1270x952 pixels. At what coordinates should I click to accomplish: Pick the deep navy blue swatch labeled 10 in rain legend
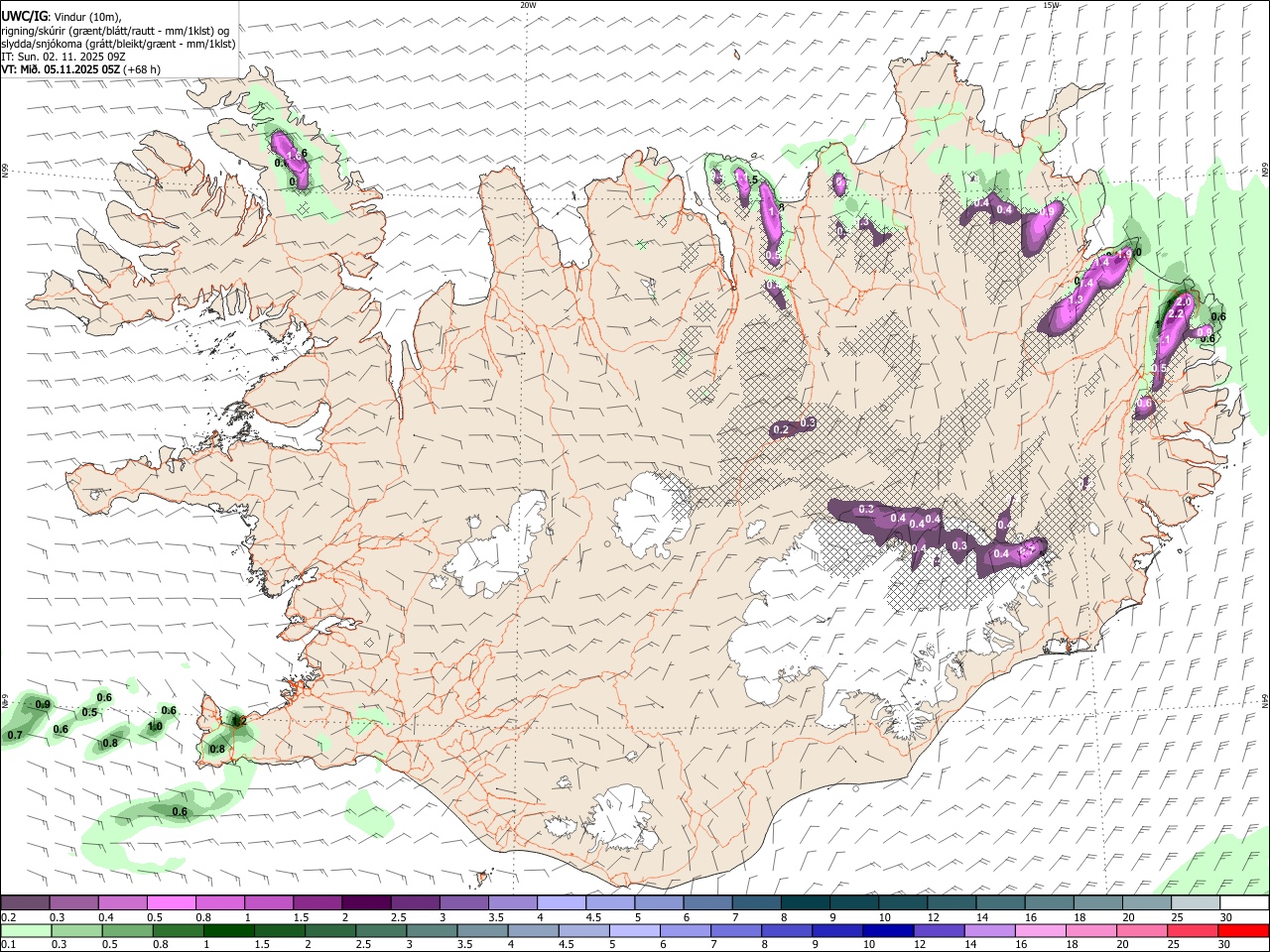click(888, 930)
